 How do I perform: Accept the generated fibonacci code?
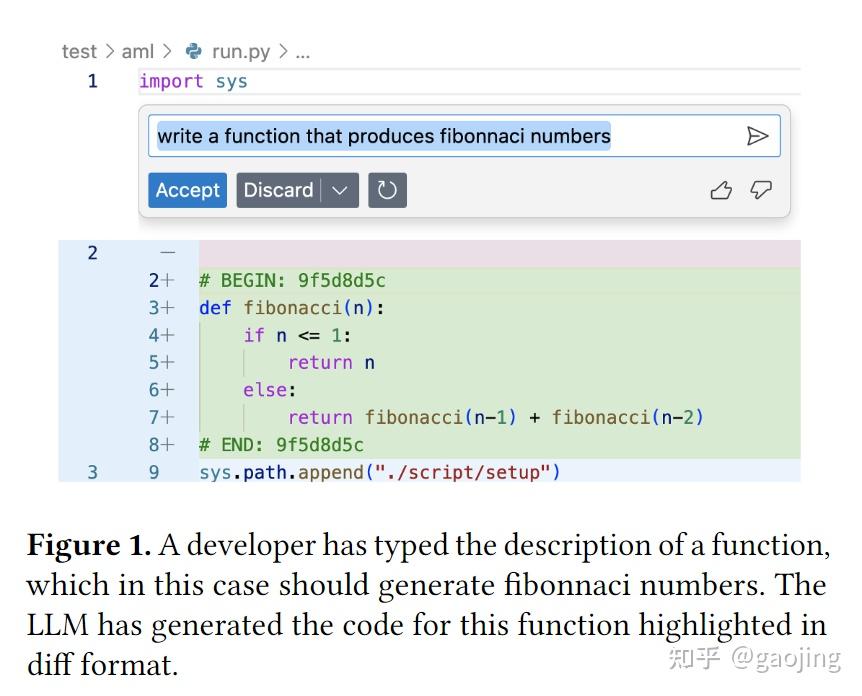point(187,190)
